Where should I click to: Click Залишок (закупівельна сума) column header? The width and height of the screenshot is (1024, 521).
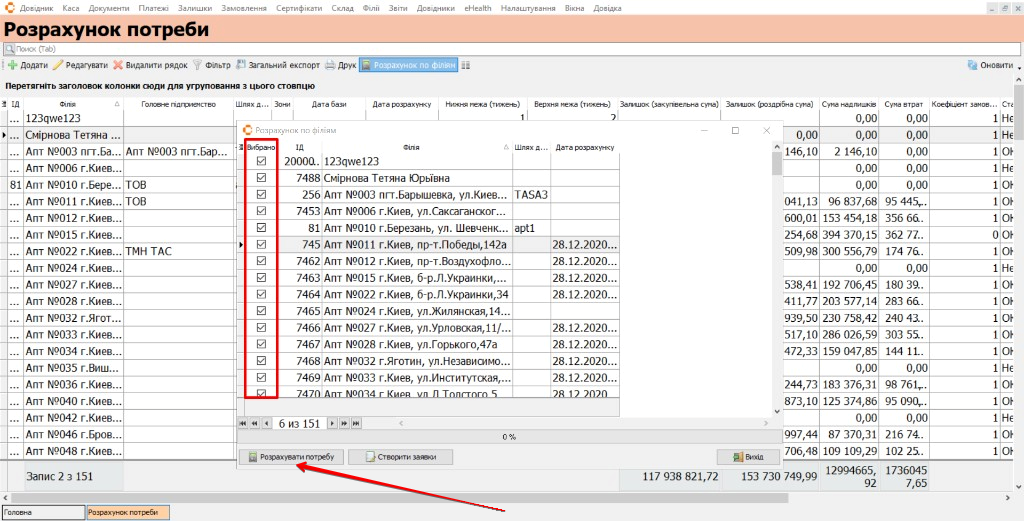tap(669, 104)
